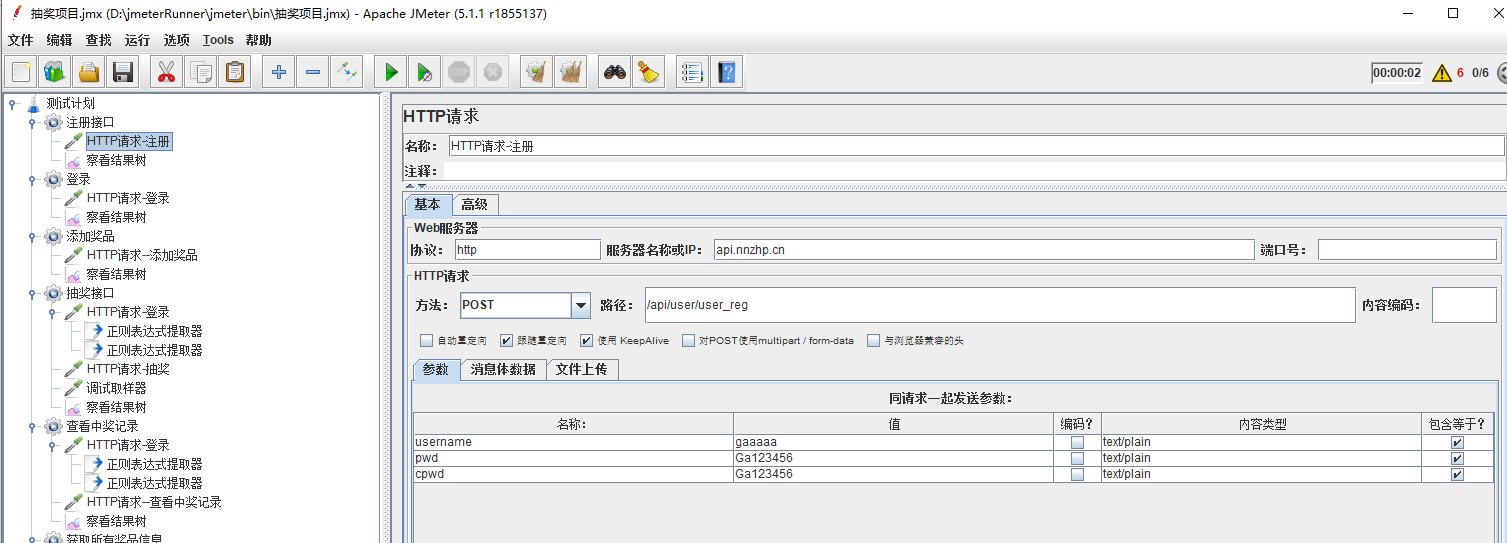Collapse HTTP请求-登录 under 抽奖接口
Viewport: 1507px width, 543px height.
pyautogui.click(x=52, y=312)
